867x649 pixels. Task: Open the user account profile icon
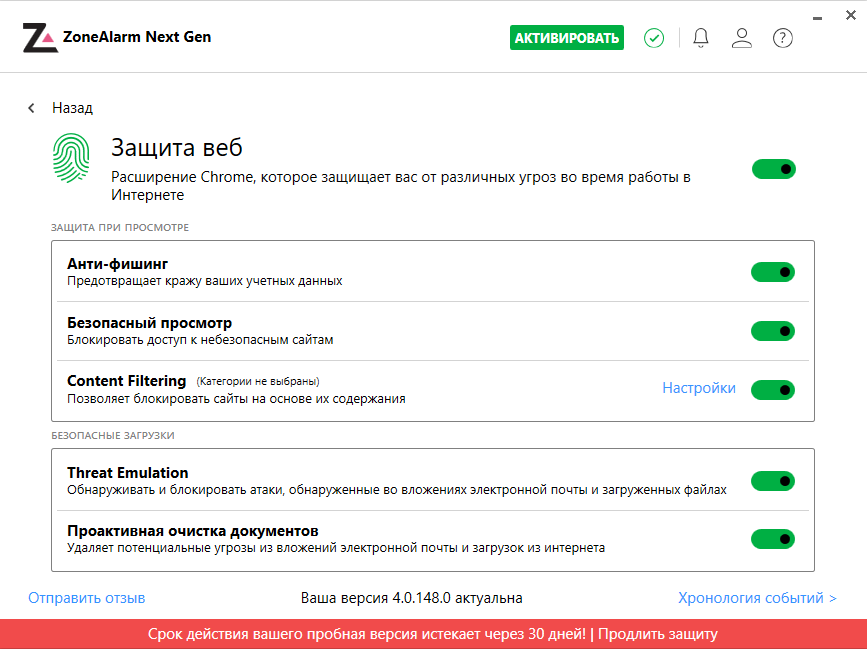[741, 38]
